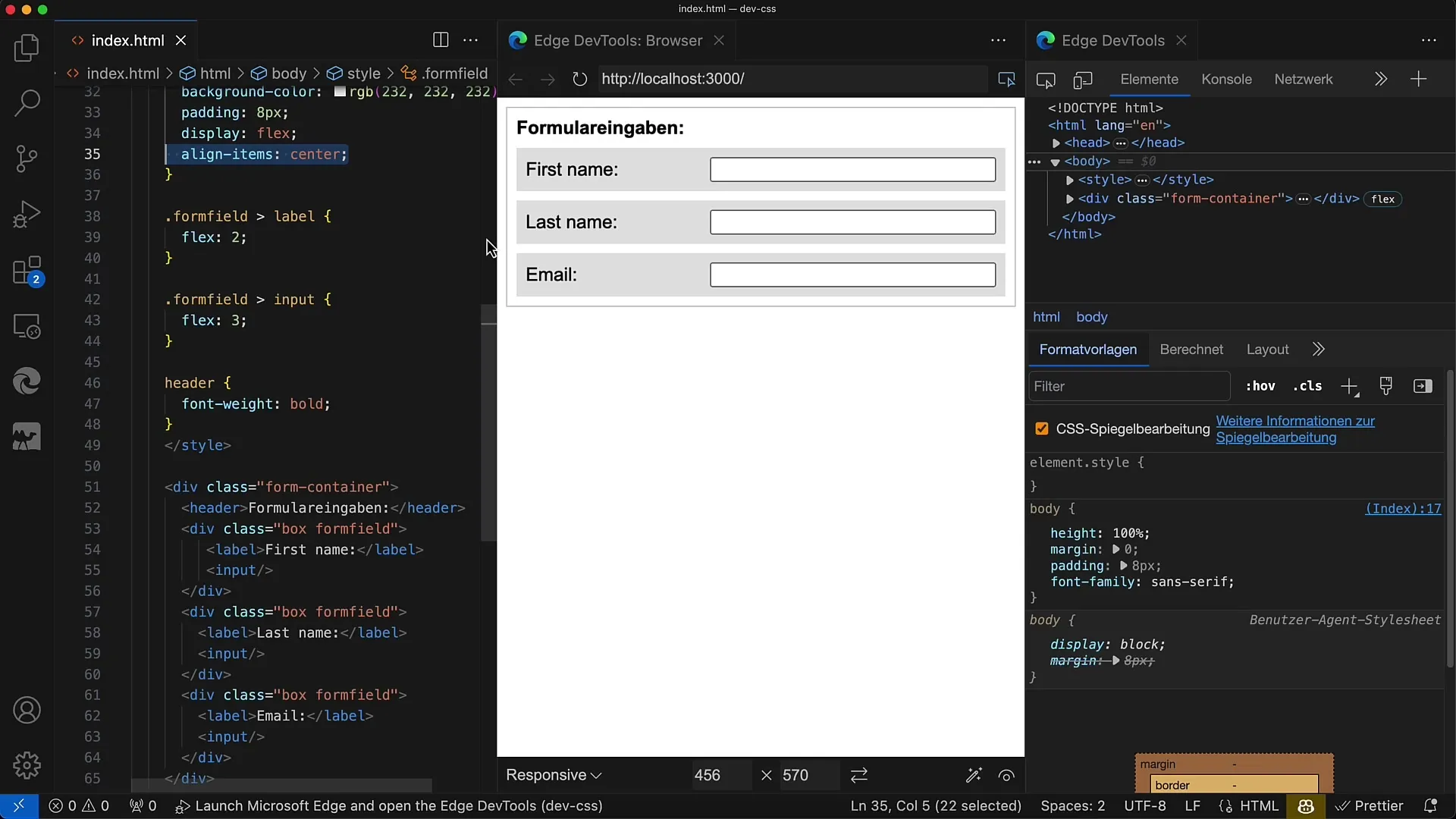
Task: Open the Source Control view
Action: point(27,158)
